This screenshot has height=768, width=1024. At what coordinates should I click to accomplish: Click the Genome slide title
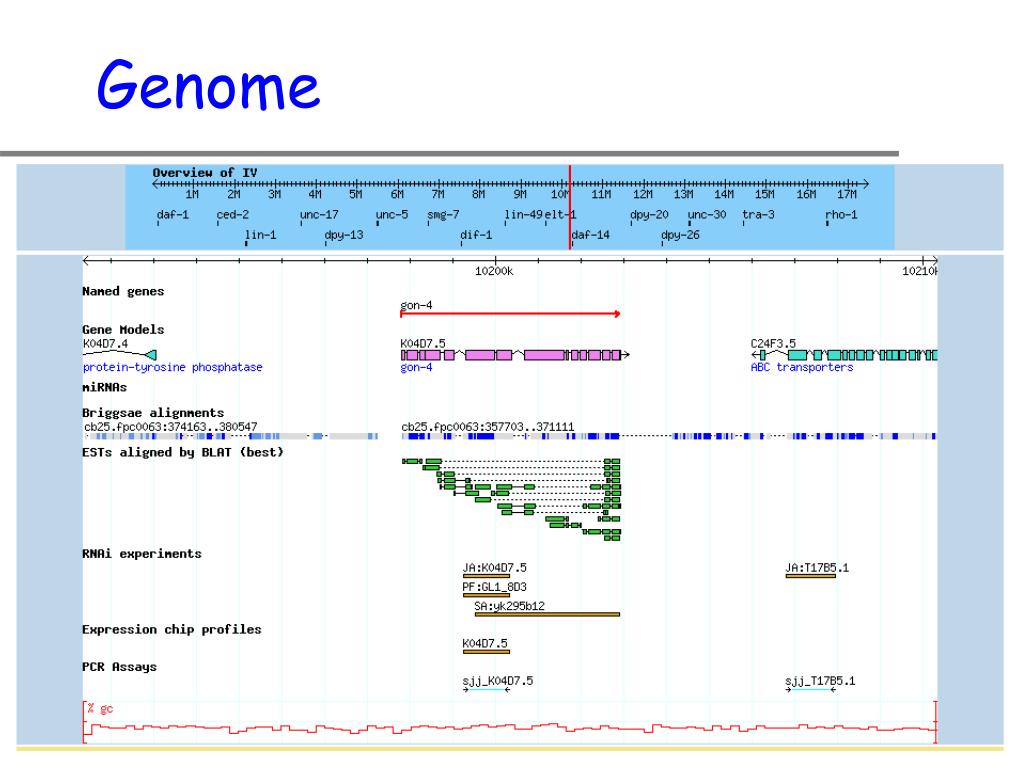pyautogui.click(x=208, y=86)
